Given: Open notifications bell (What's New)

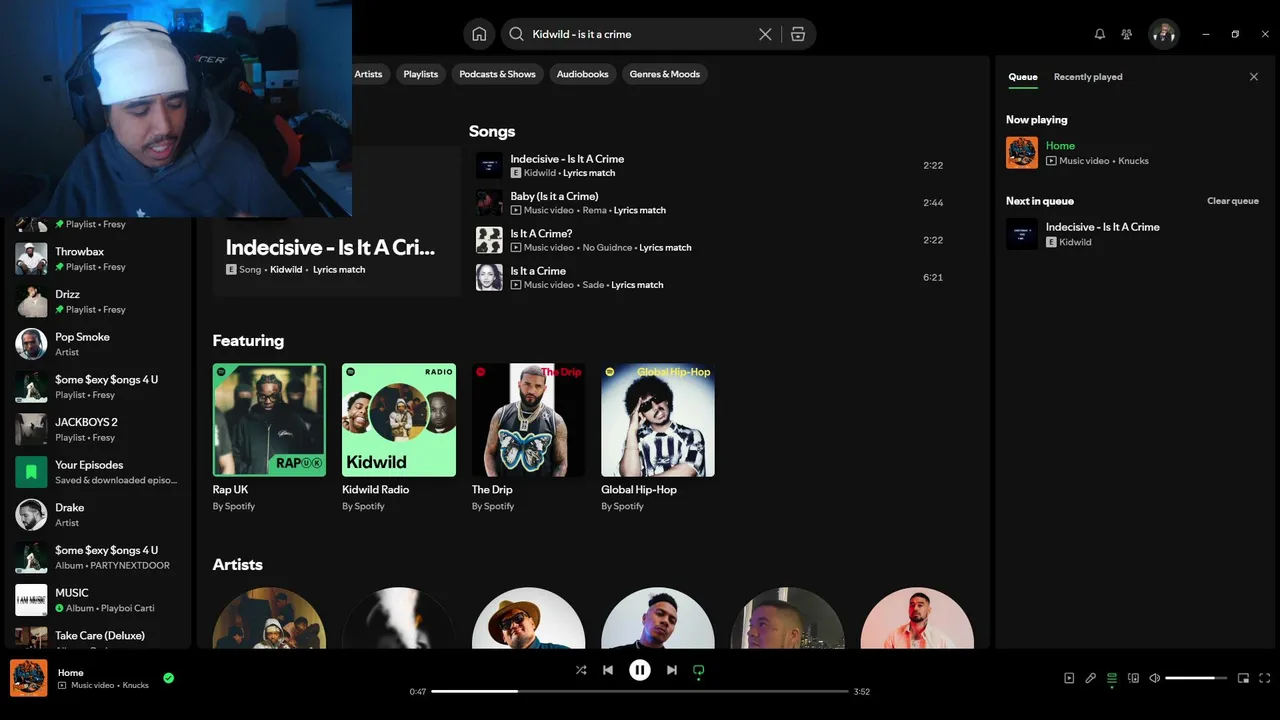Looking at the screenshot, I should pos(1100,34).
